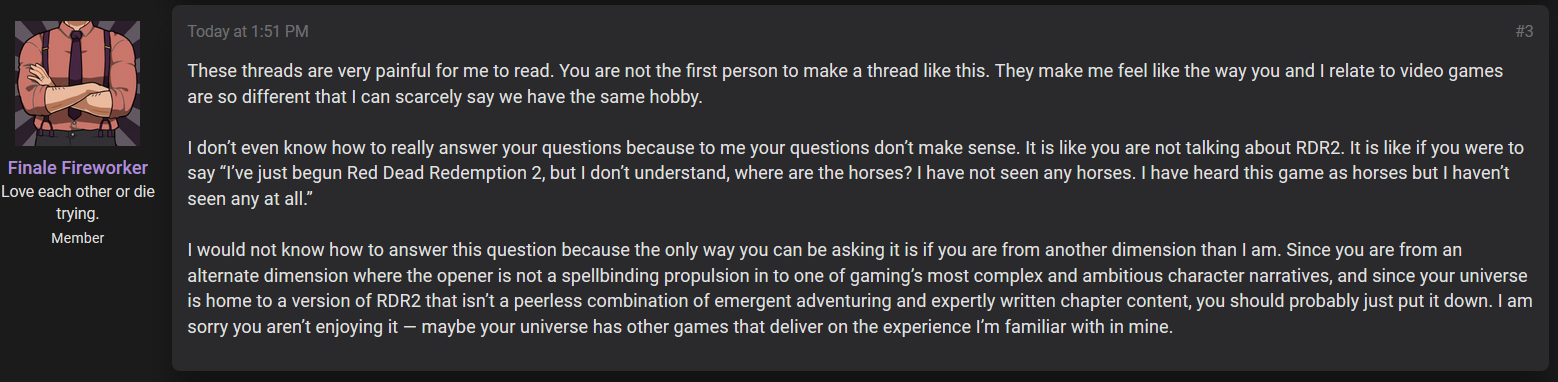
Task: Click the user title "Love each other or die trying."
Action: pyautogui.click(x=78, y=203)
